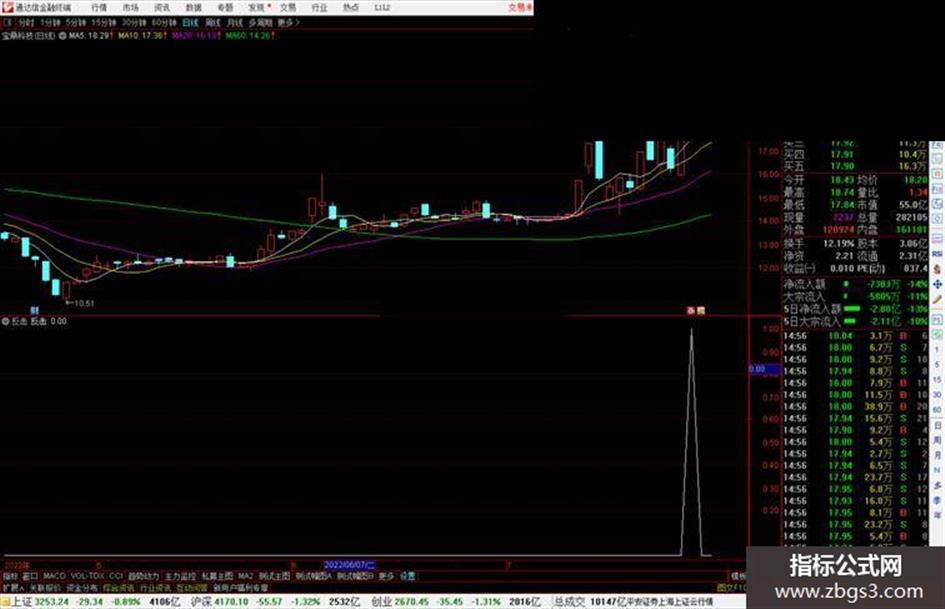Expand the 更多 periods dropdown
This screenshot has height=609, width=945.
click(x=288, y=22)
